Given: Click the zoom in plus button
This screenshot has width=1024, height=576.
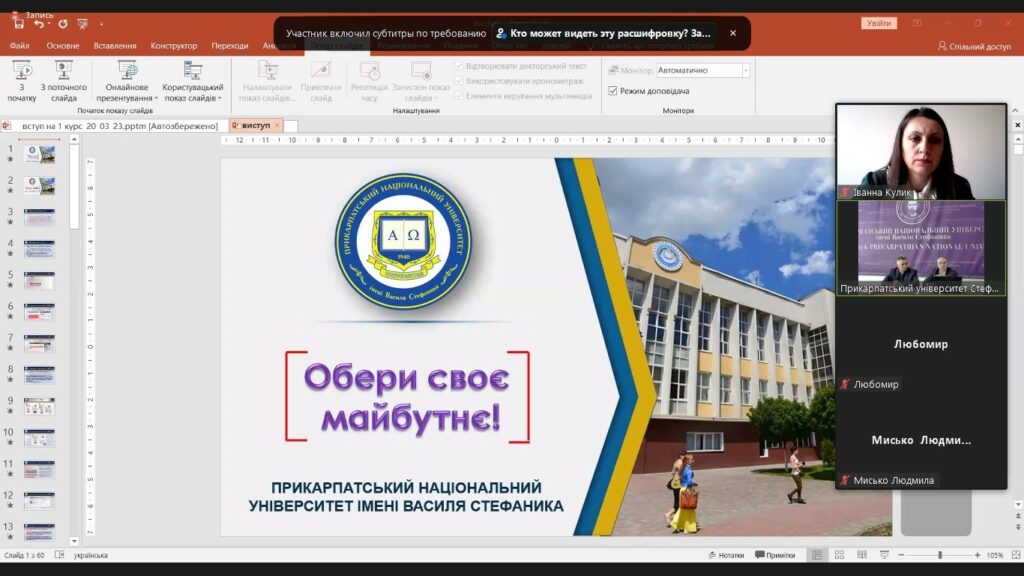Looking at the screenshot, I should (976, 555).
